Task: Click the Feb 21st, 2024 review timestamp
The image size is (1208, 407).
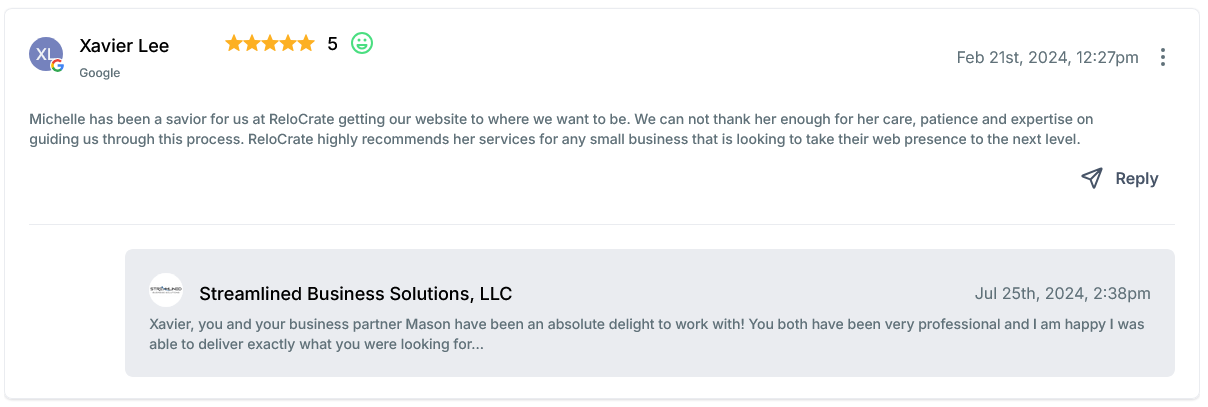Action: pyautogui.click(x=1047, y=58)
